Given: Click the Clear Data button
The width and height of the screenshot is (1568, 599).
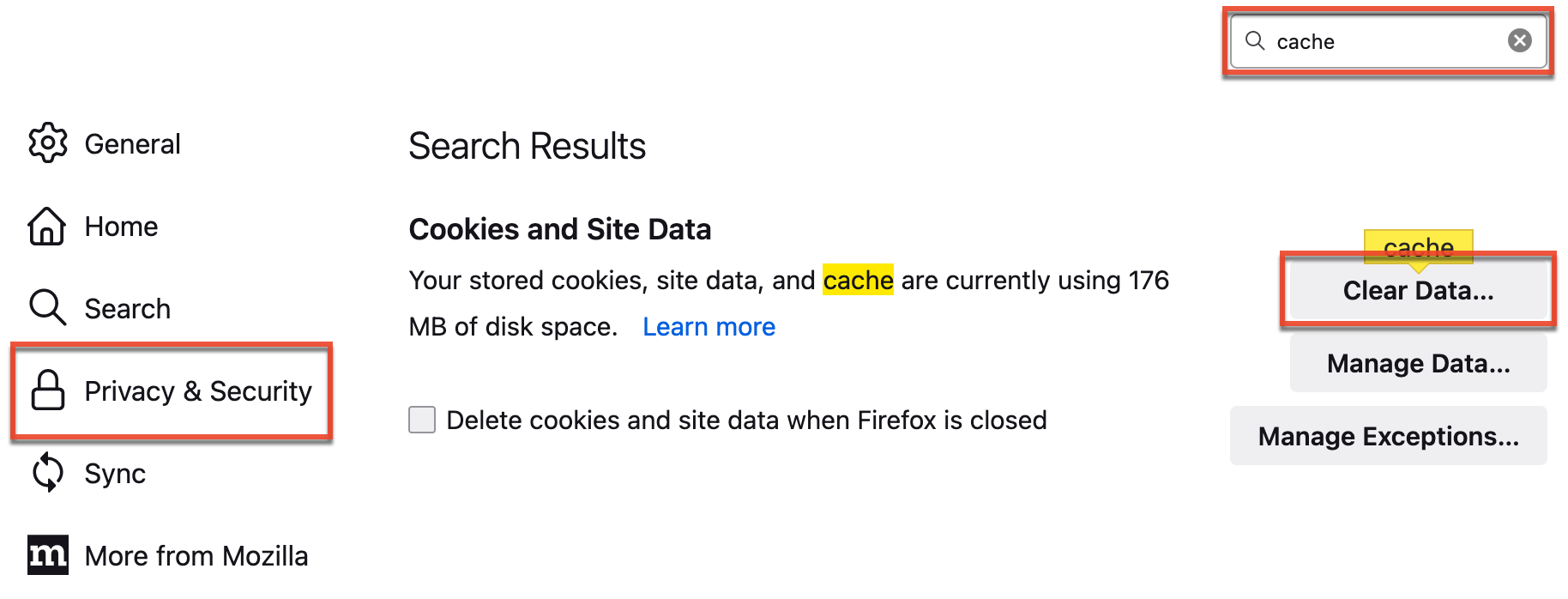Looking at the screenshot, I should click(x=1416, y=290).
